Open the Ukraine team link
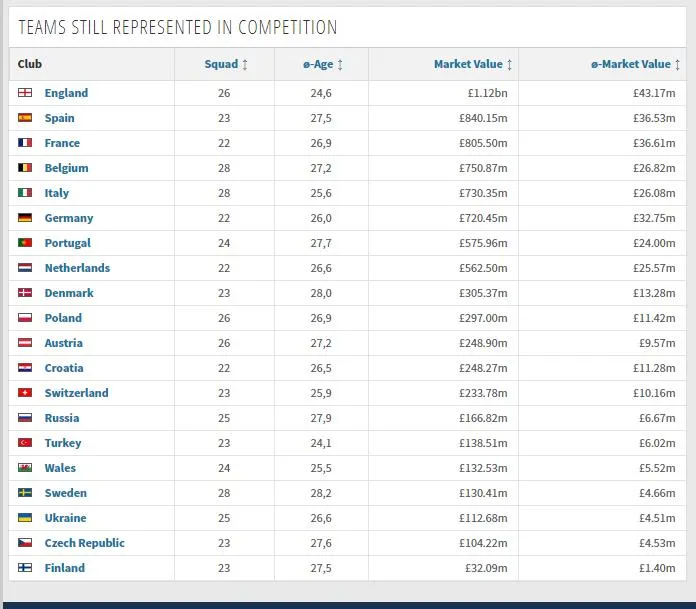 (65, 518)
